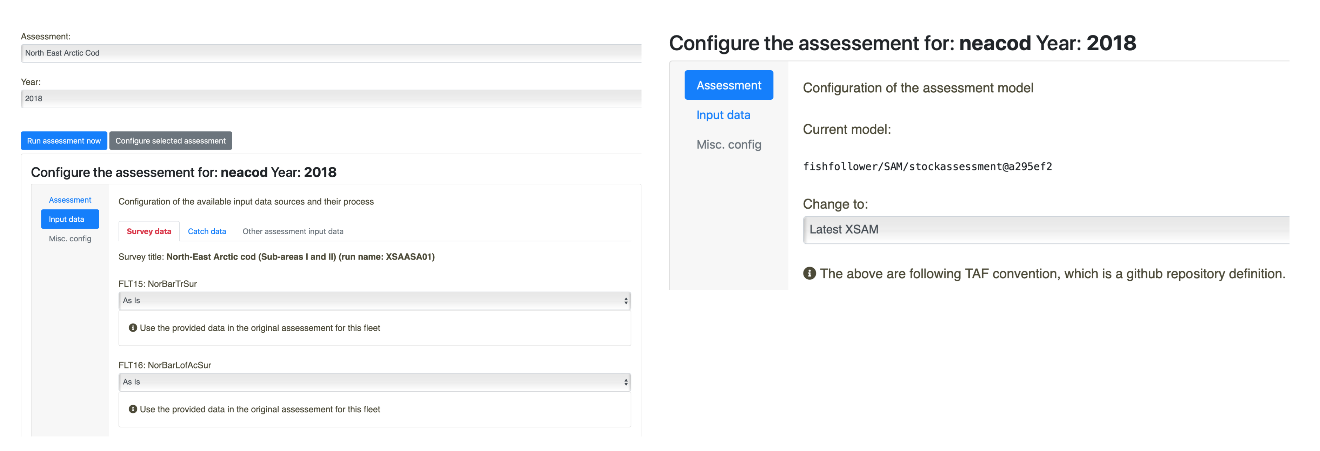Open Misc. config beneath the highlighted Input data pill

(70, 238)
